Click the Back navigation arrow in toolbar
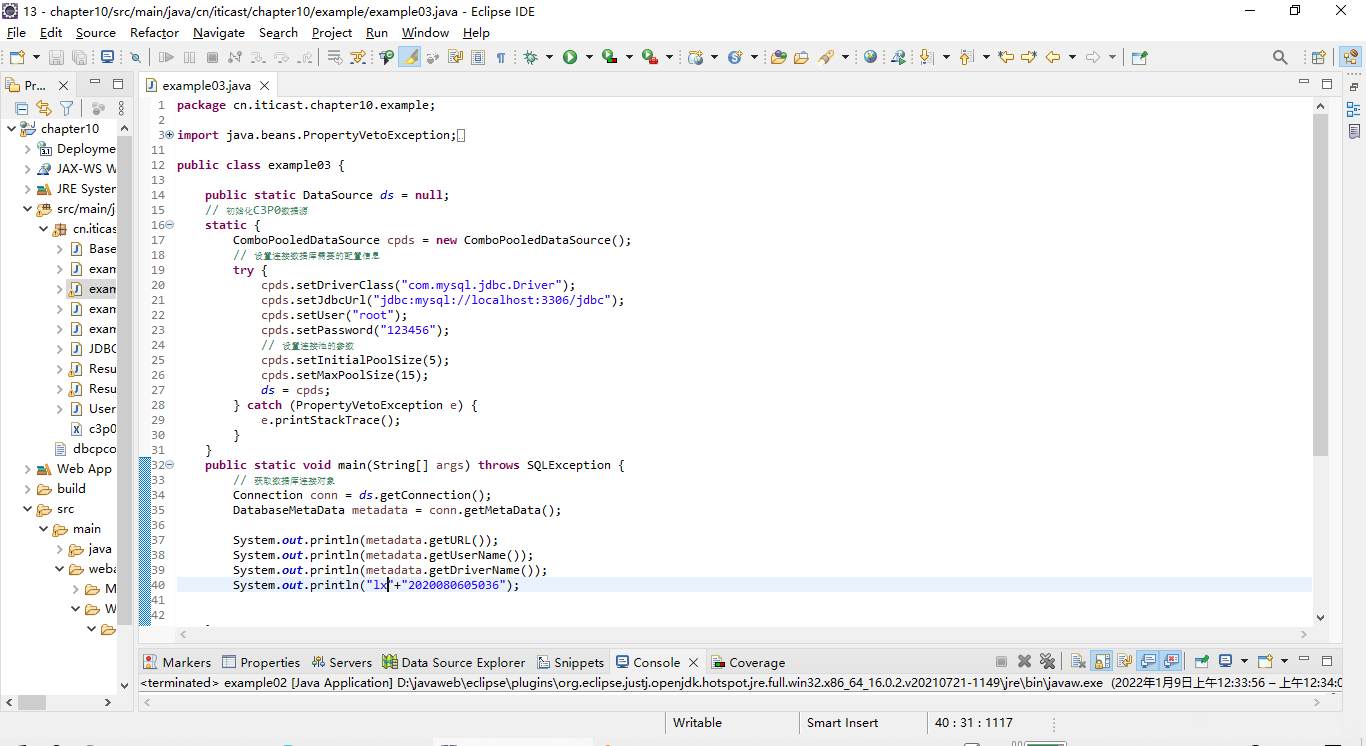 click(x=1052, y=57)
